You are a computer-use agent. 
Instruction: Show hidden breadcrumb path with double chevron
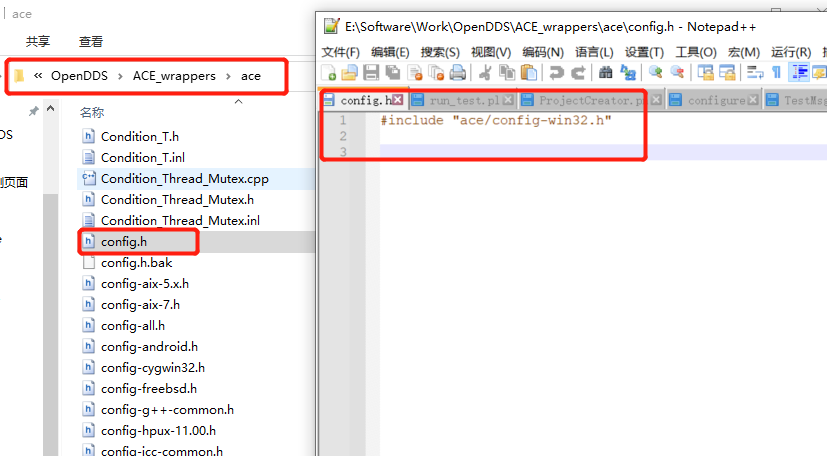click(x=38, y=75)
